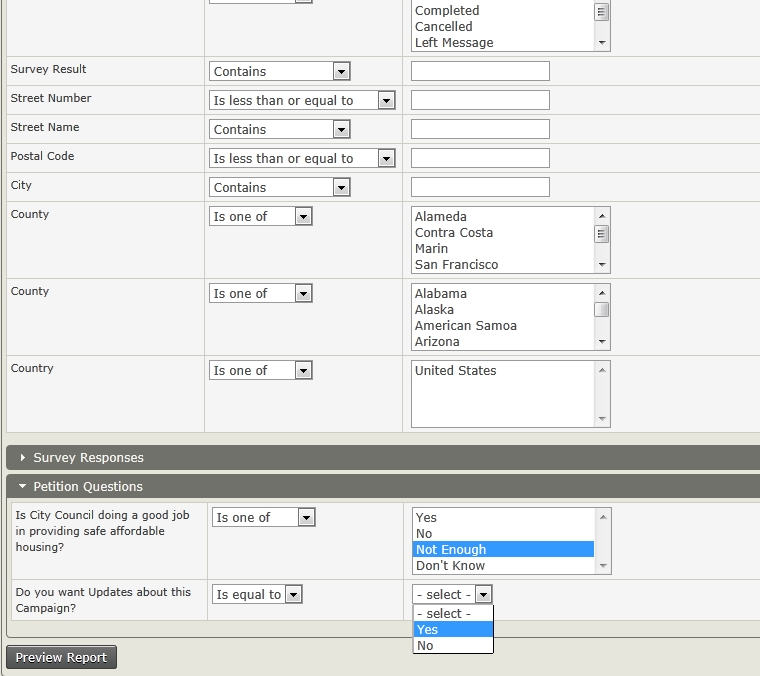
Task: Click the Street Name value field
Action: pyautogui.click(x=480, y=129)
